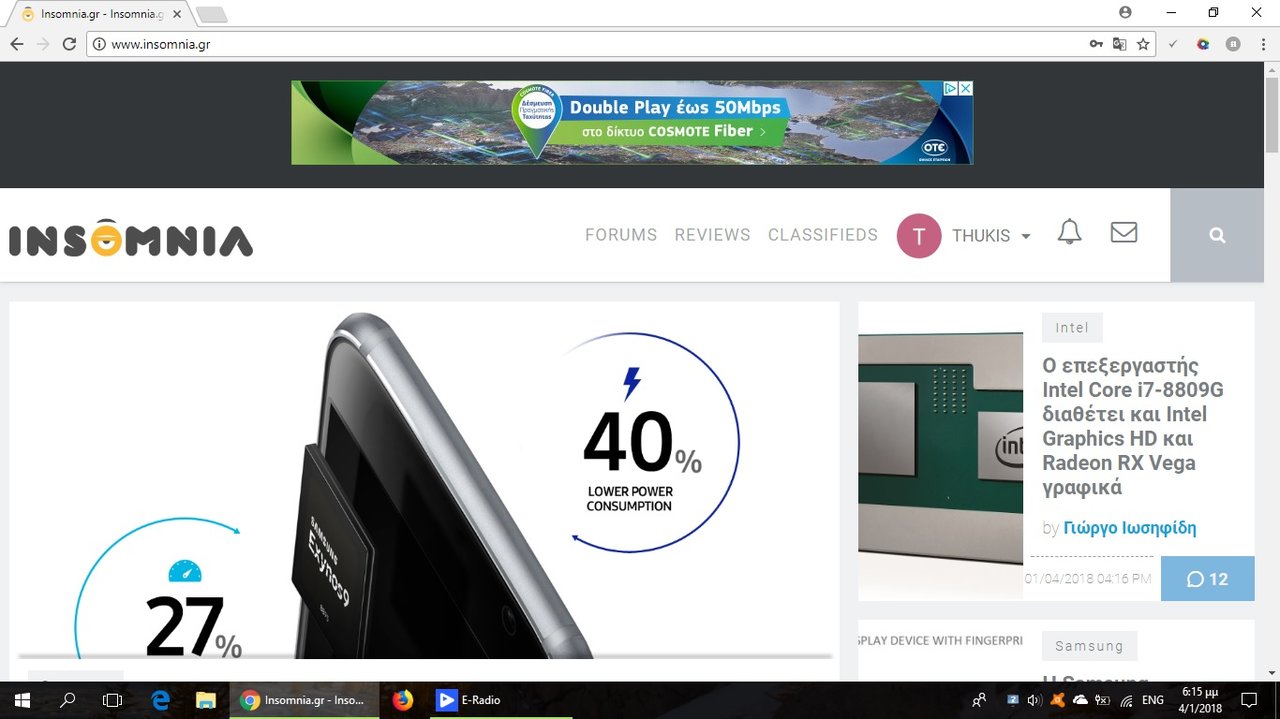Click the gray round extension icon
Screen dimensions: 1280x719
[1233, 44]
